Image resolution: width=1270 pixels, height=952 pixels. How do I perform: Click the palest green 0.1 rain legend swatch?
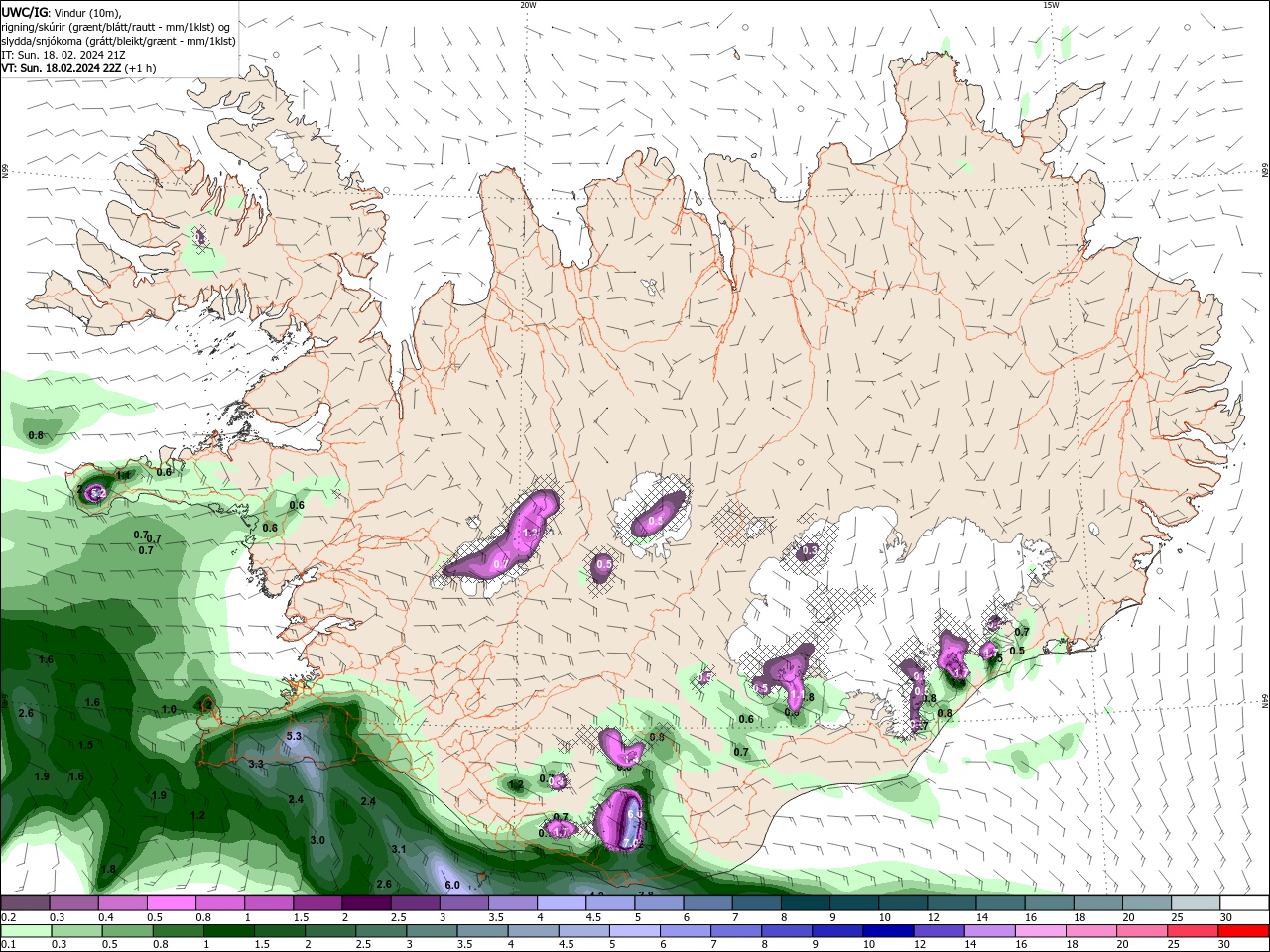[25, 930]
